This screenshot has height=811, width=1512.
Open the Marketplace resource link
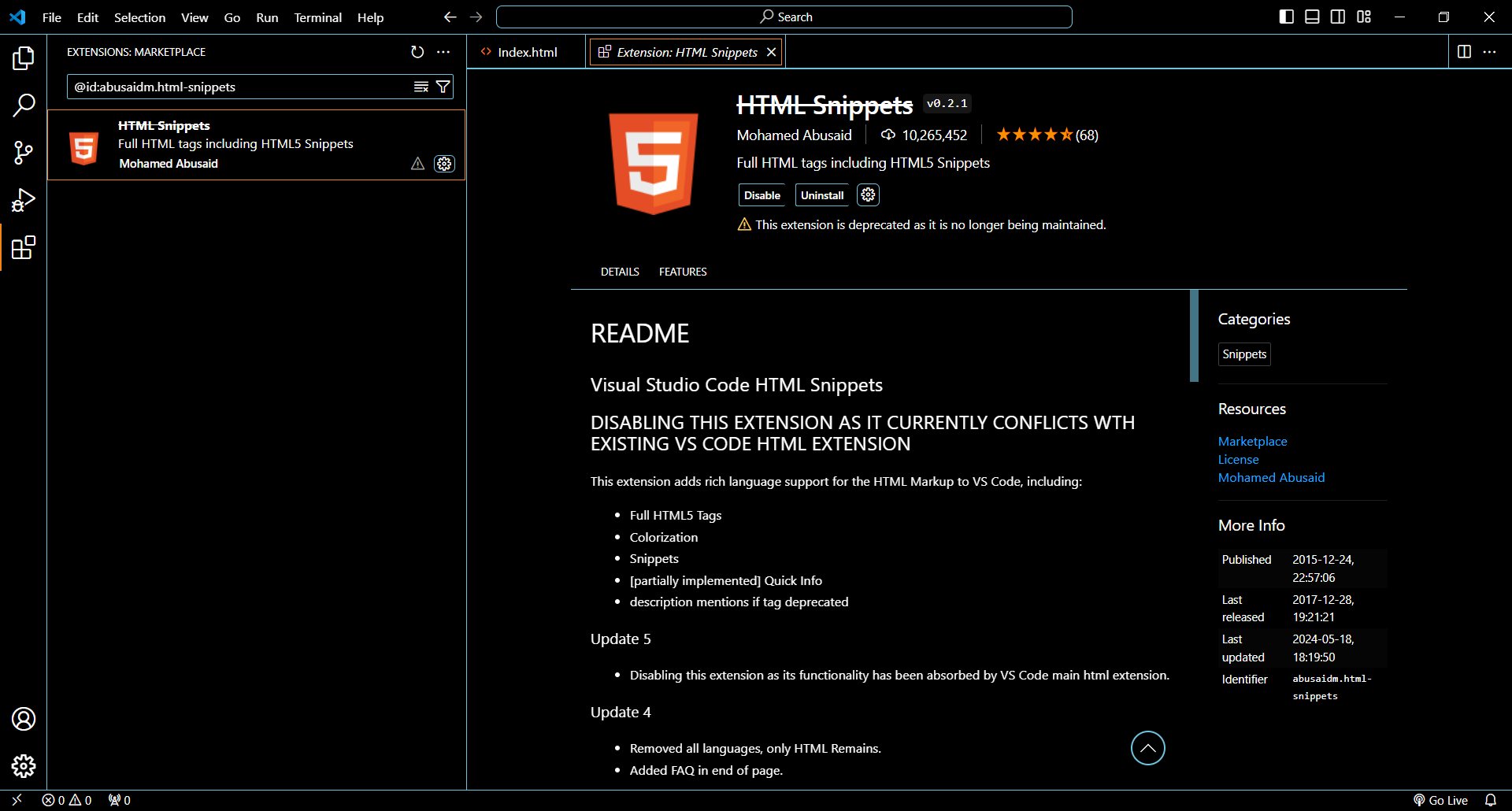[x=1252, y=442]
